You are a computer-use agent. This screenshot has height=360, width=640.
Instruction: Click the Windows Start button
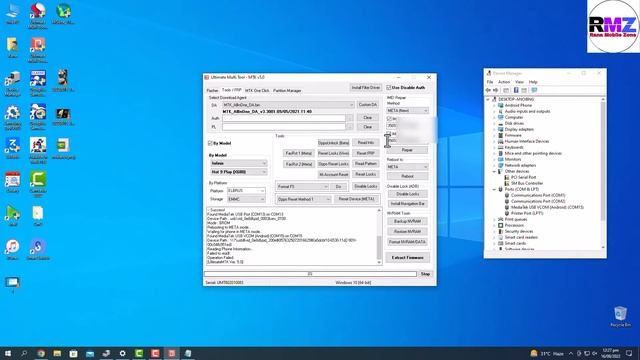pos(7,353)
